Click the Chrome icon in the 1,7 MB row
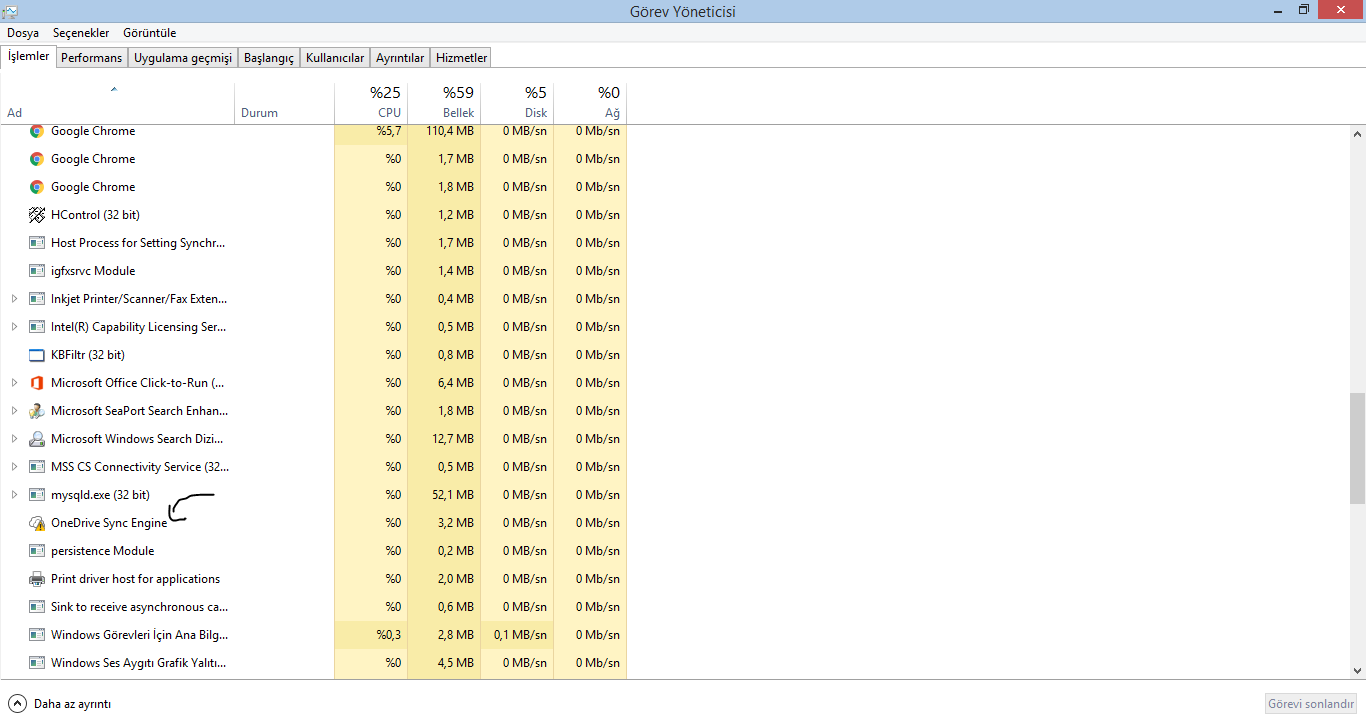 point(37,159)
